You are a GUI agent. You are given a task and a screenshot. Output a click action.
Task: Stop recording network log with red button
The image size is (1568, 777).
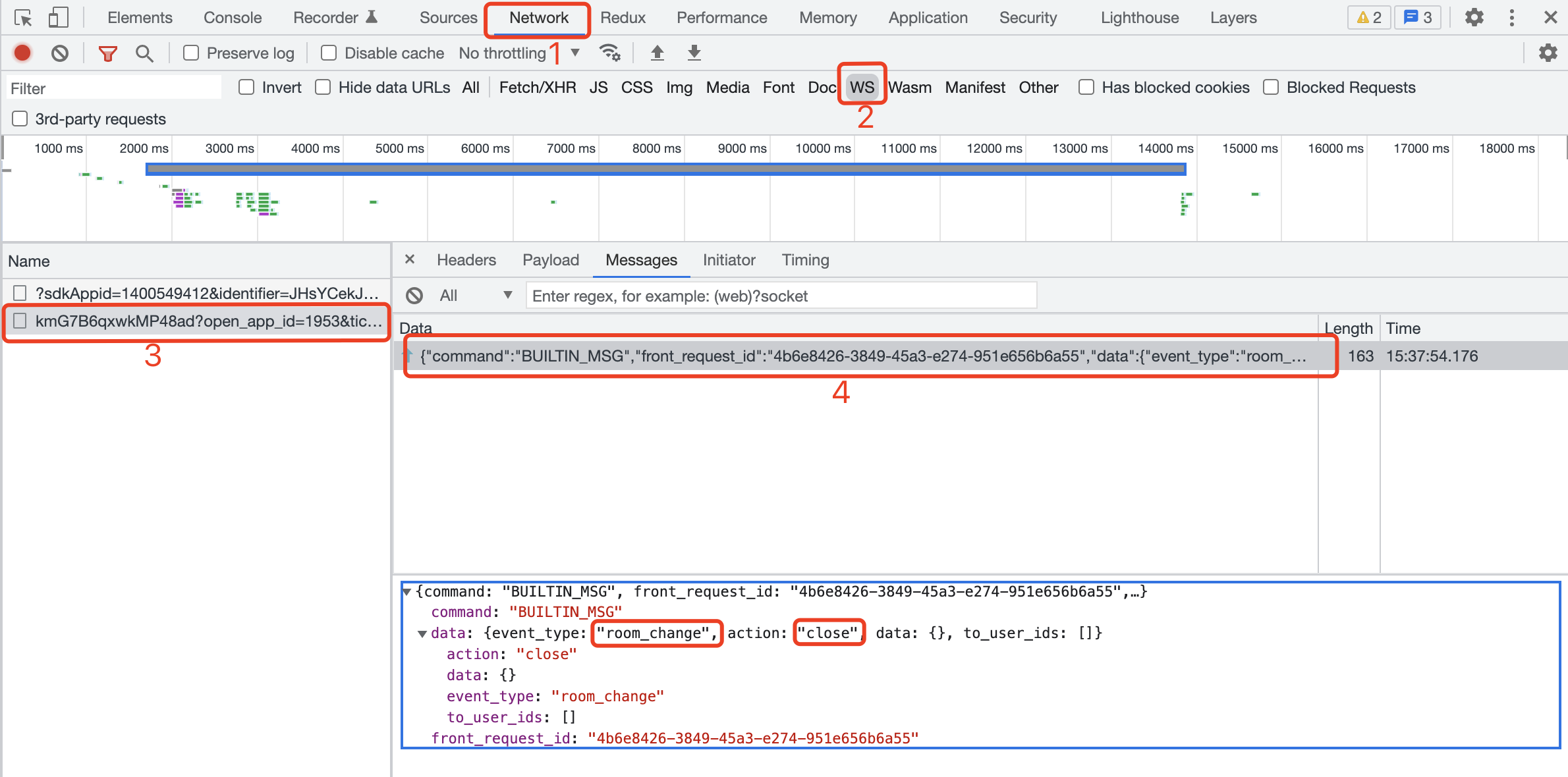coord(22,53)
